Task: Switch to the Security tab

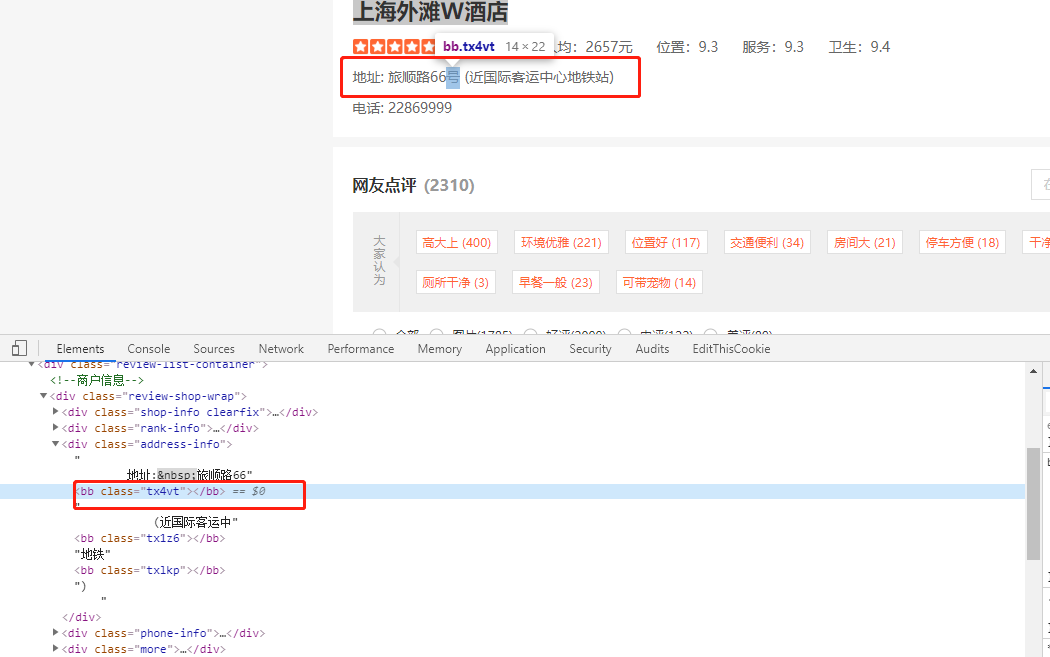Action: tap(591, 349)
